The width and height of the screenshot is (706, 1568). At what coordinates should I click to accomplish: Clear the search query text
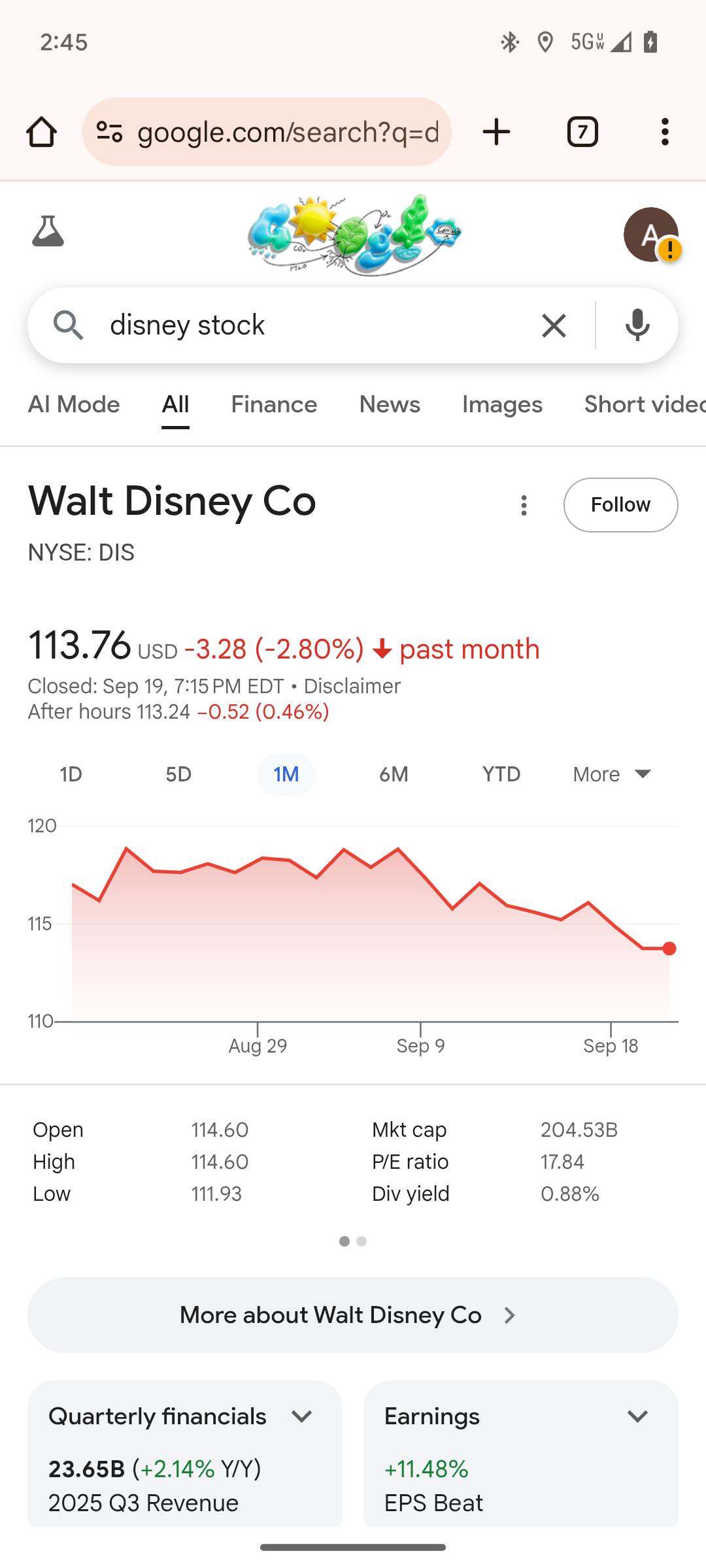554,325
